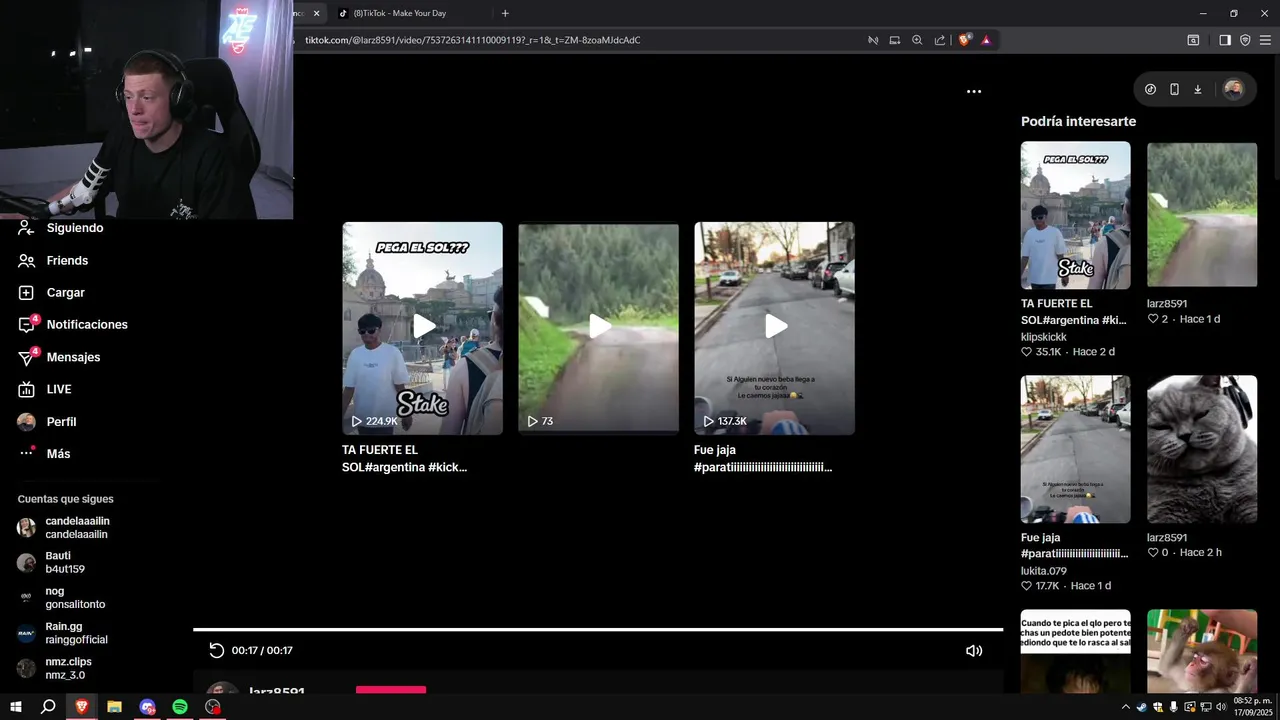The height and width of the screenshot is (720, 1280).
Task: Open gray cat suggested video thumbnail
Action: pos(1201,449)
